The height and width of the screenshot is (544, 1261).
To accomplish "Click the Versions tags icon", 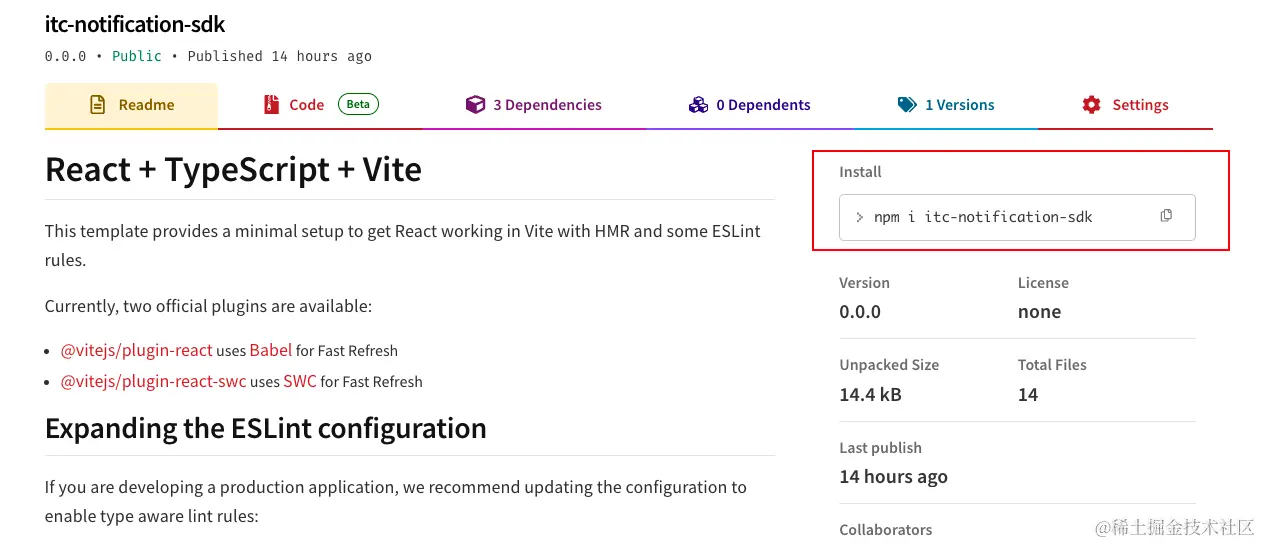I will click(x=907, y=105).
